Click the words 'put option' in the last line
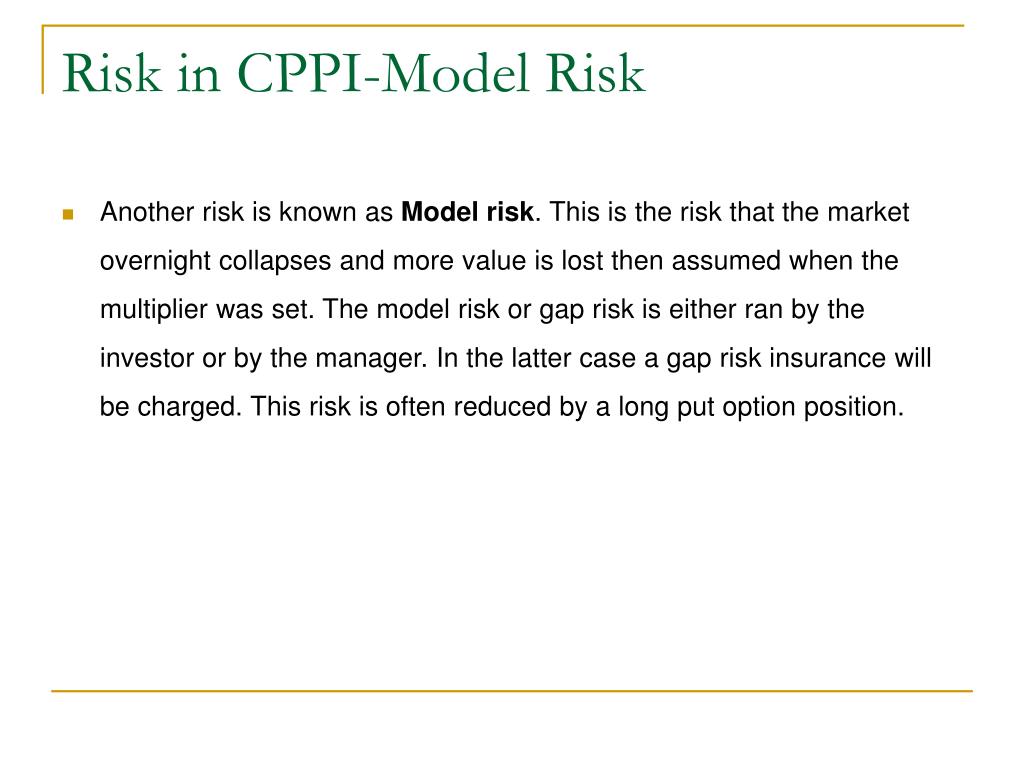The width and height of the screenshot is (1024, 768). coord(736,408)
